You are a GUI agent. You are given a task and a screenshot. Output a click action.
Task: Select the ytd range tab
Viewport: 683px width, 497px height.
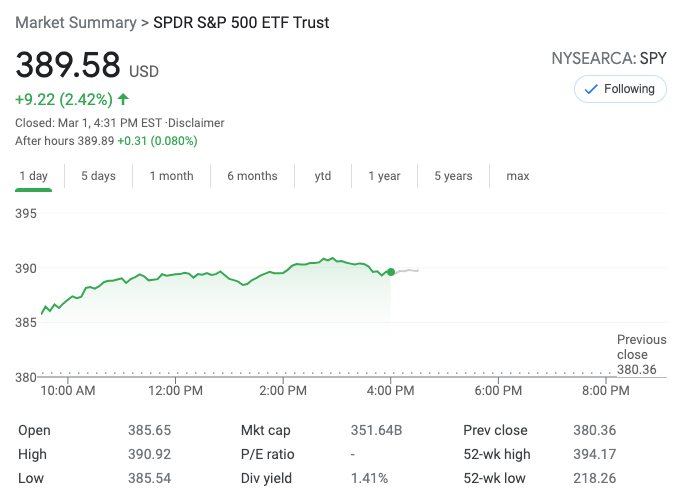323,176
